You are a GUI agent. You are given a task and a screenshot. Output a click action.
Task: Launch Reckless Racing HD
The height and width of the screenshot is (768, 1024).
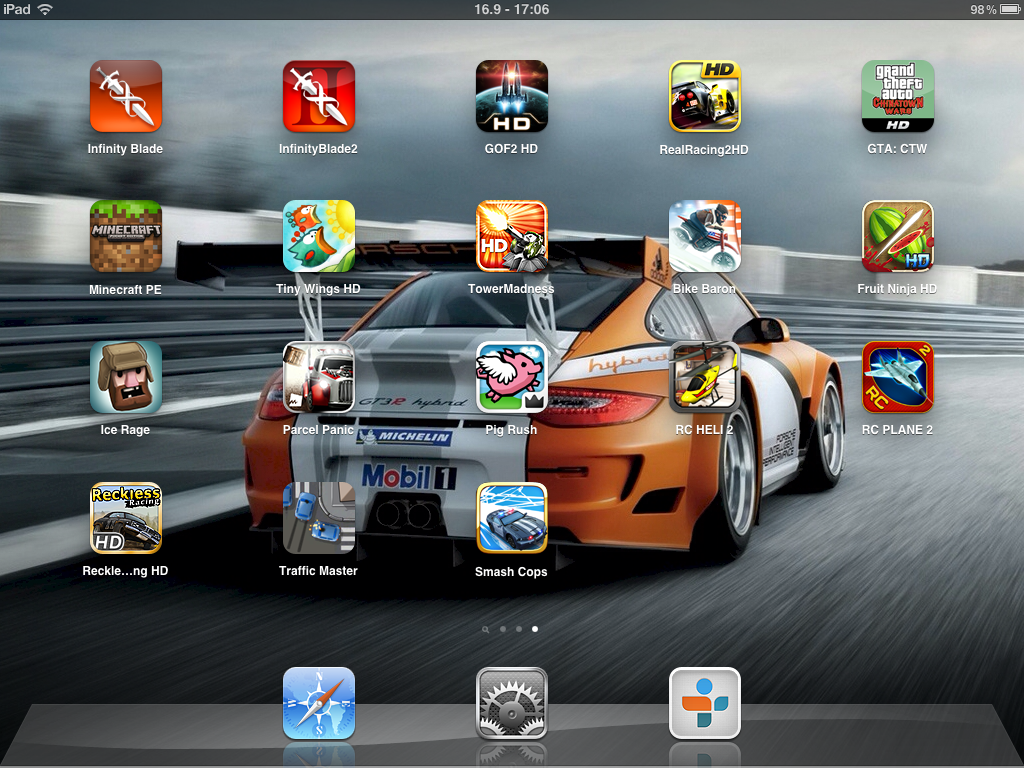tap(125, 518)
